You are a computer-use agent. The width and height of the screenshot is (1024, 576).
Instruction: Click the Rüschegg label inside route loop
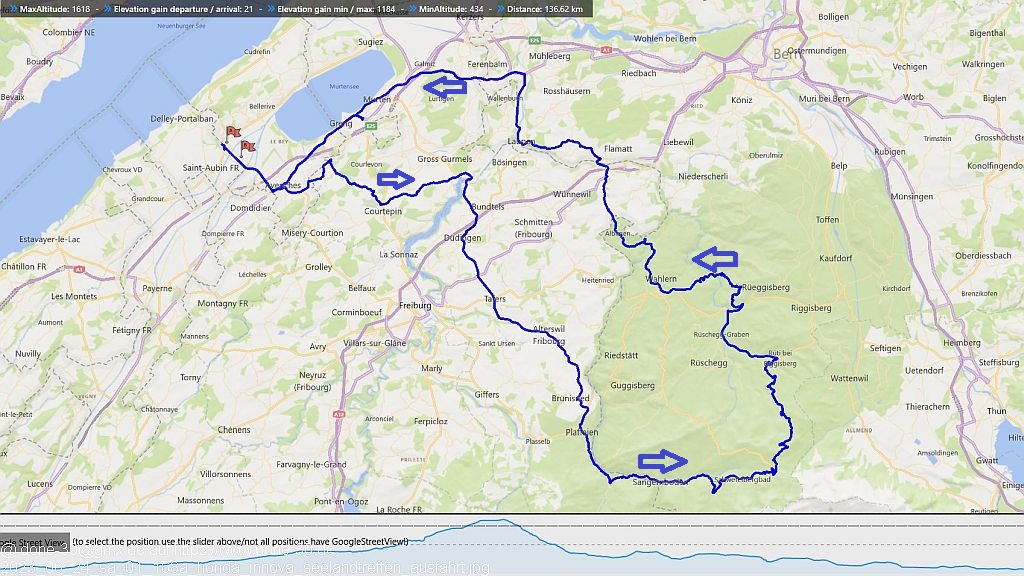711,362
